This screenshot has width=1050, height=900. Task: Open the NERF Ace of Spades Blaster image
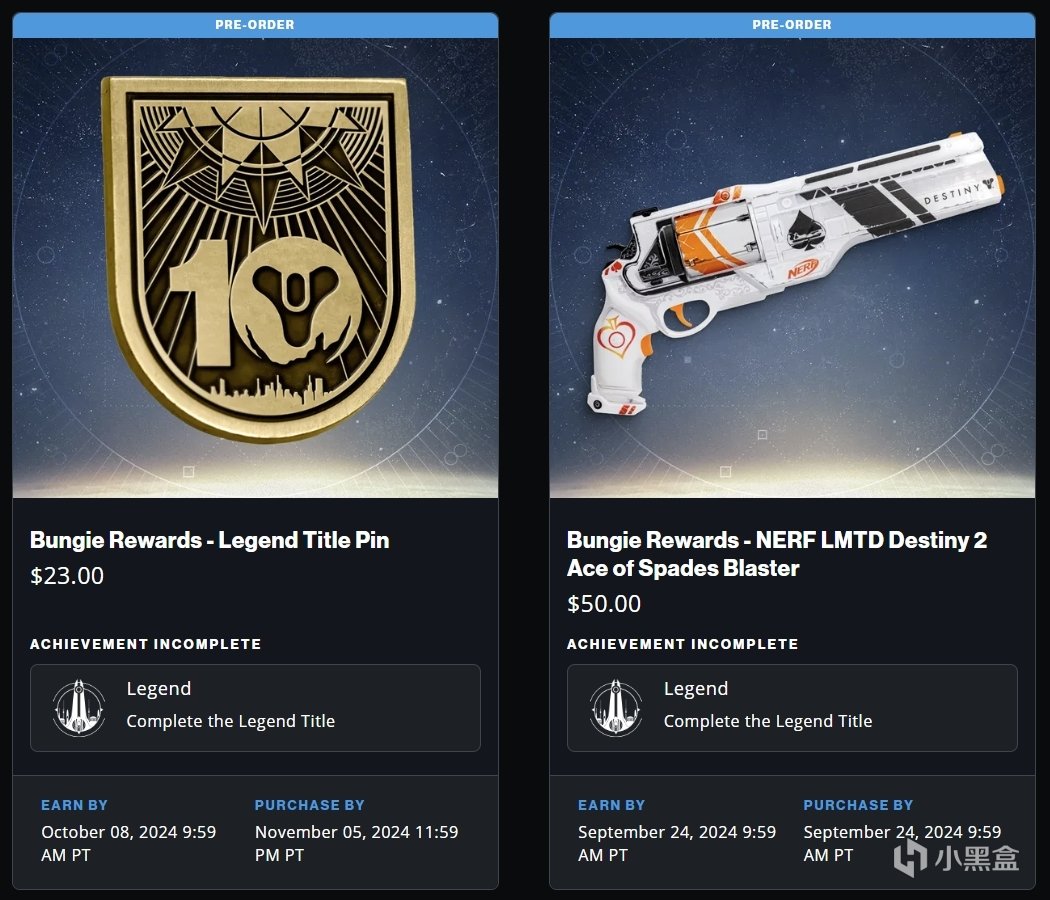[x=792, y=268]
